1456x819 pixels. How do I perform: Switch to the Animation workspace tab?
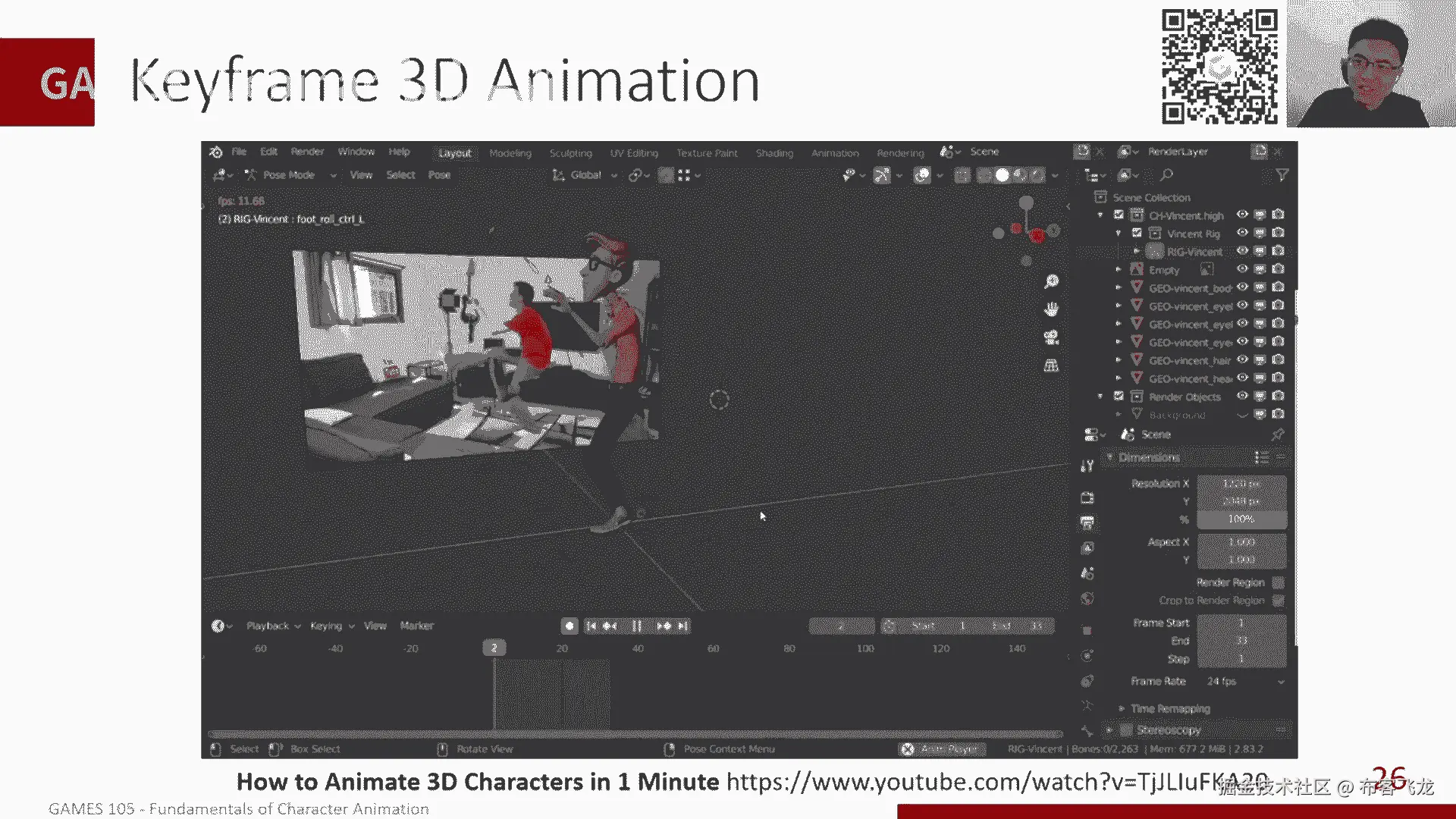tap(835, 152)
